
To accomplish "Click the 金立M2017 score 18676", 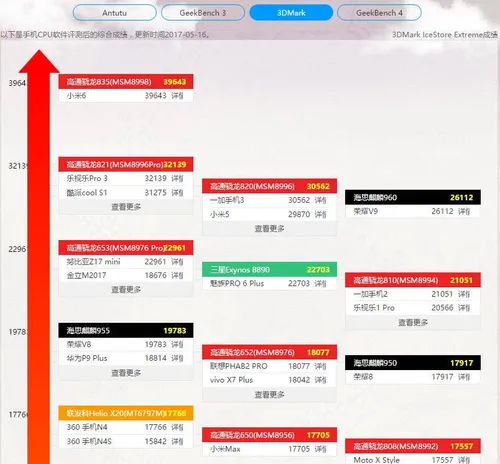I will pos(155,275).
